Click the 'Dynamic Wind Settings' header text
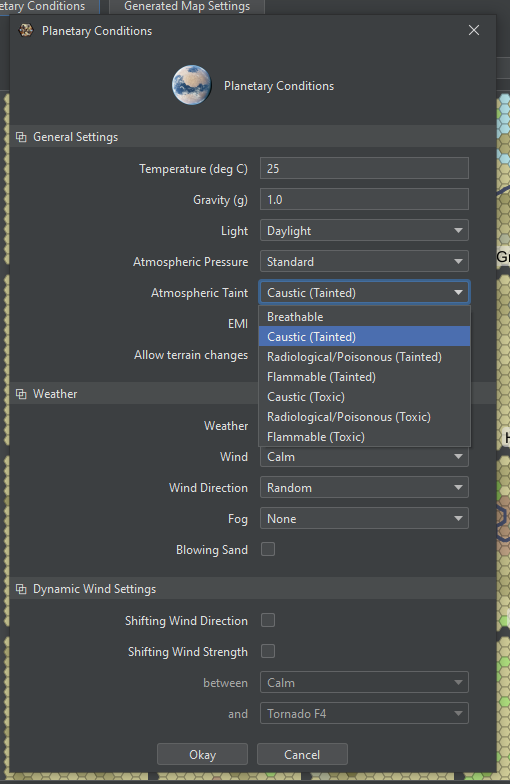Screen dimensions: 510x784 94,589
